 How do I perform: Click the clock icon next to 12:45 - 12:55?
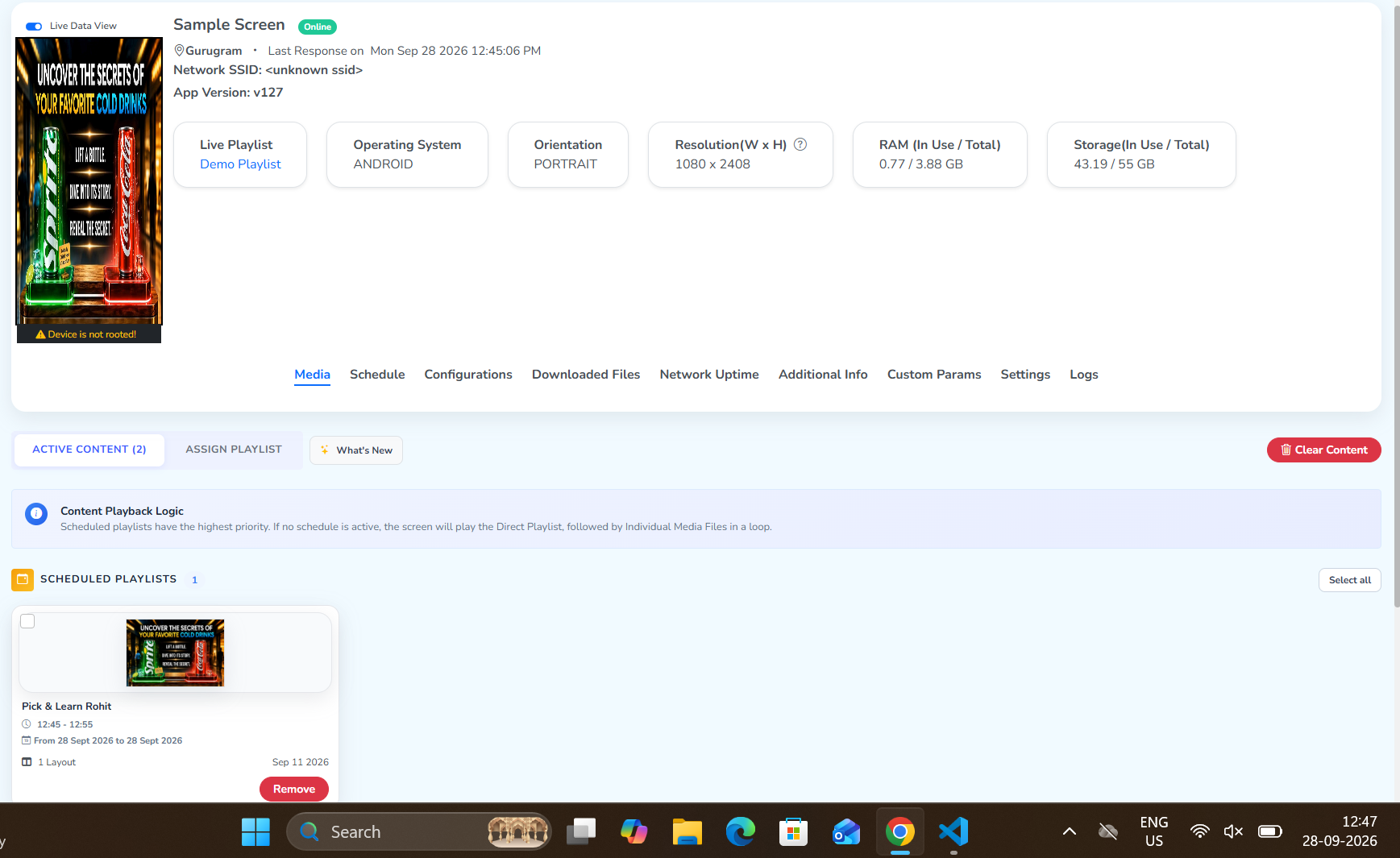click(x=26, y=724)
